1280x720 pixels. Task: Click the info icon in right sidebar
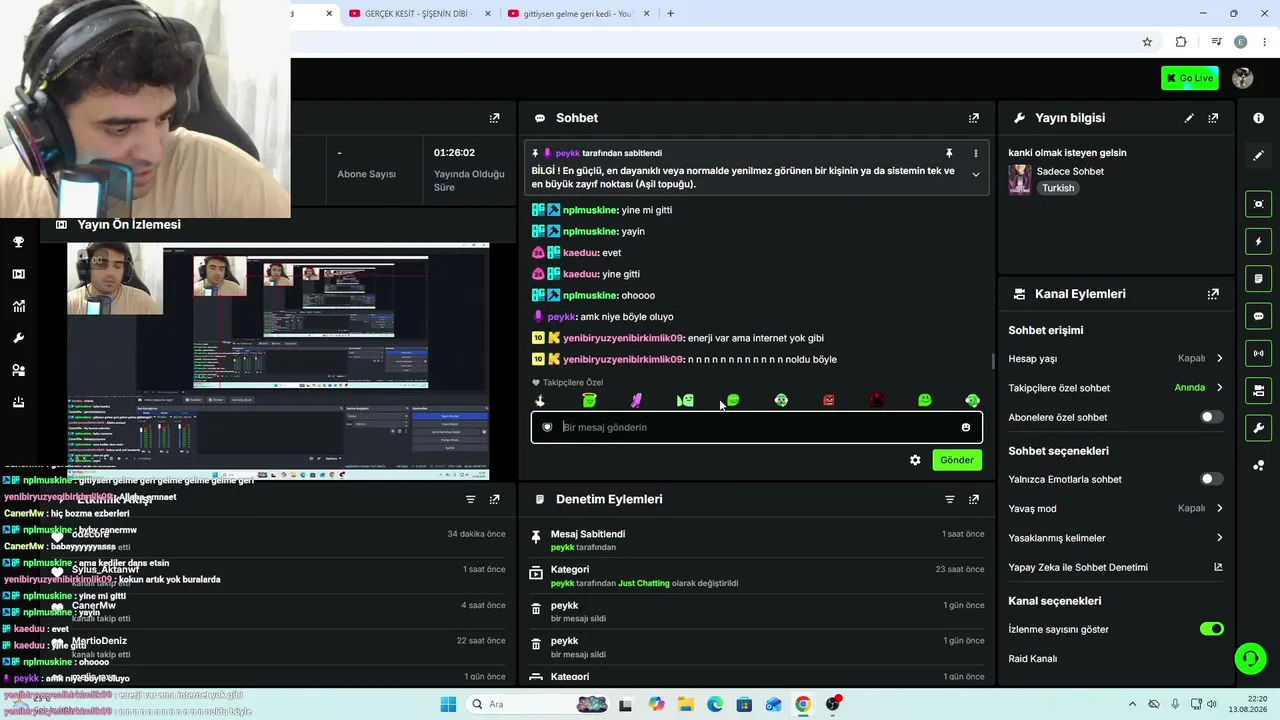point(1258,118)
